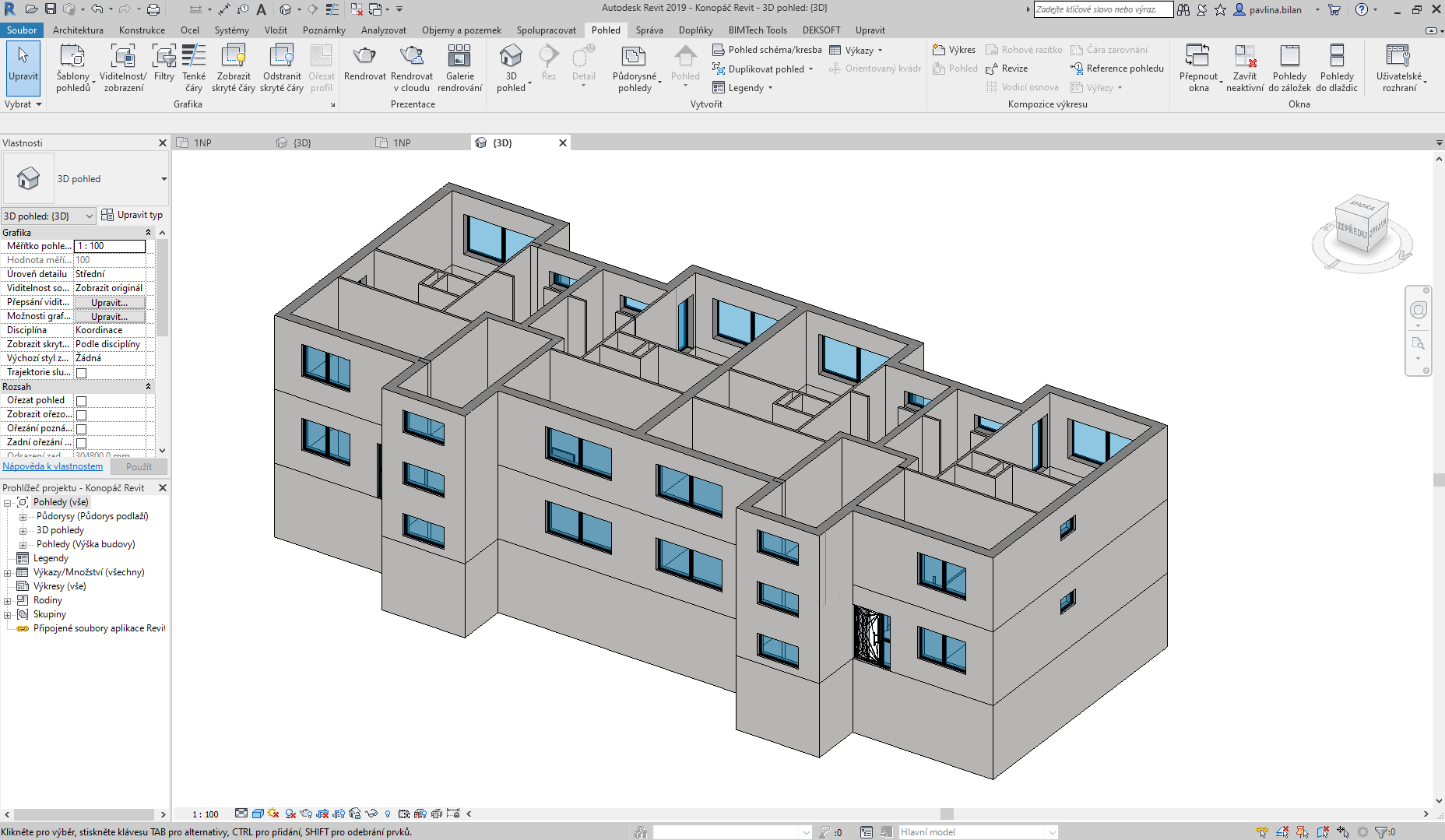1445x840 pixels.
Task: Click the Rendrovat teapot icon
Action: pyautogui.click(x=364, y=56)
